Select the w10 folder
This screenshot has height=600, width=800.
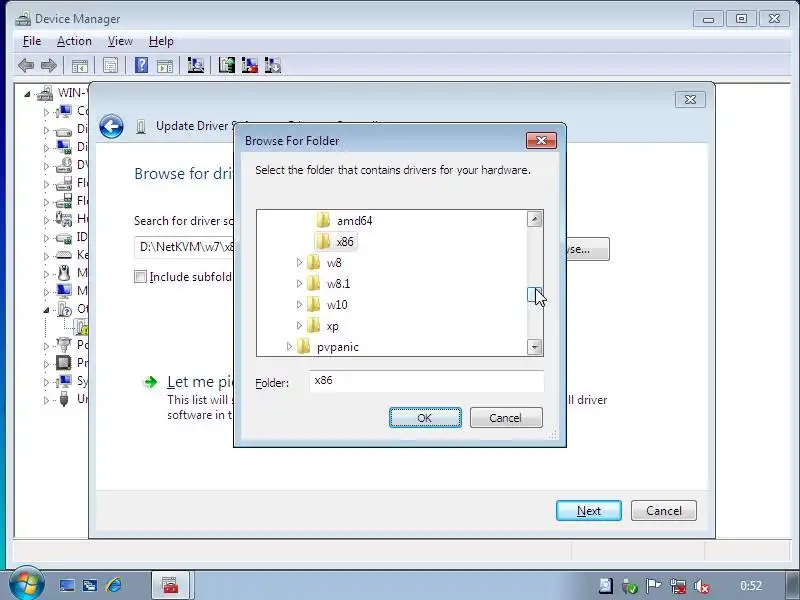pos(328,305)
